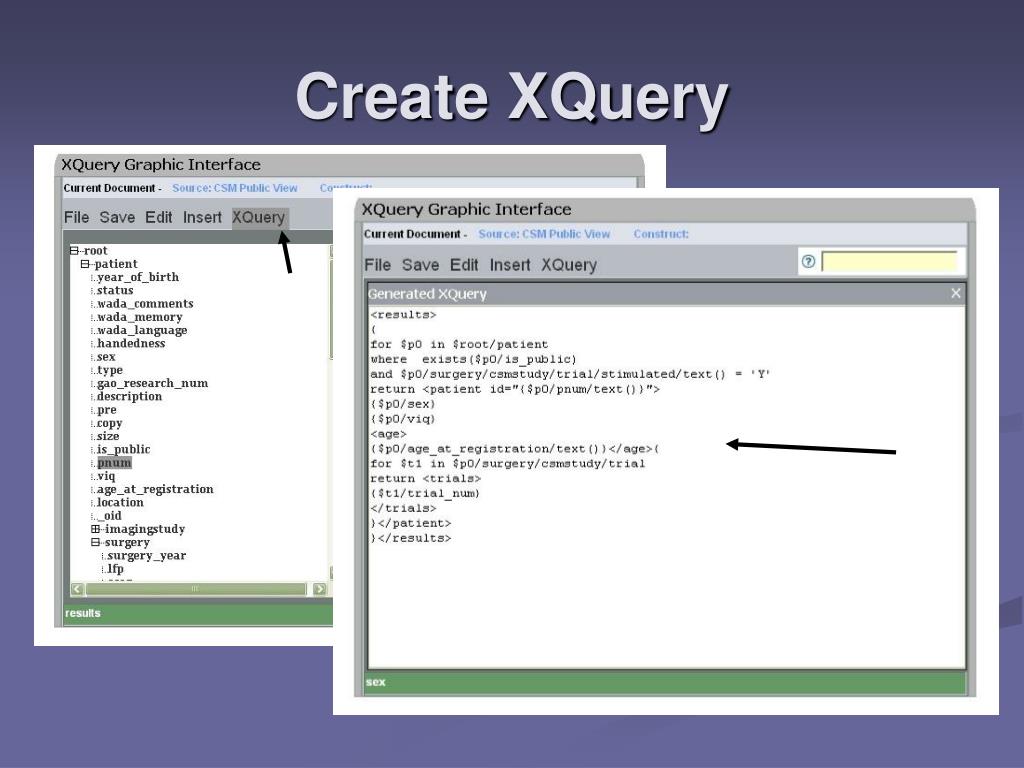The image size is (1024, 768).
Task: Click line '{$t1/trial_num}'
Action: [425, 494]
